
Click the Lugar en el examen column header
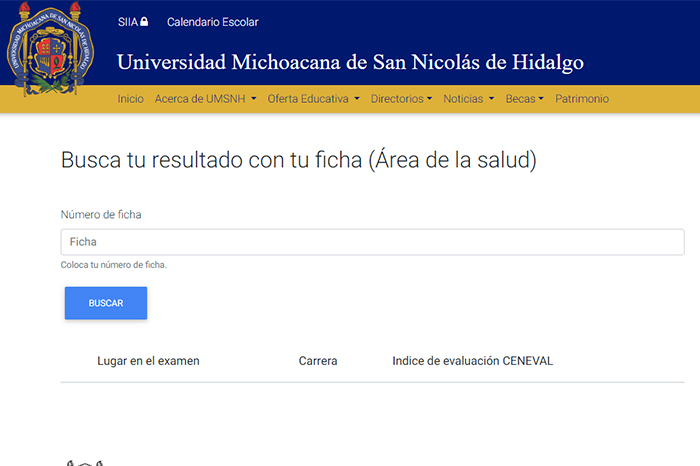(148, 361)
